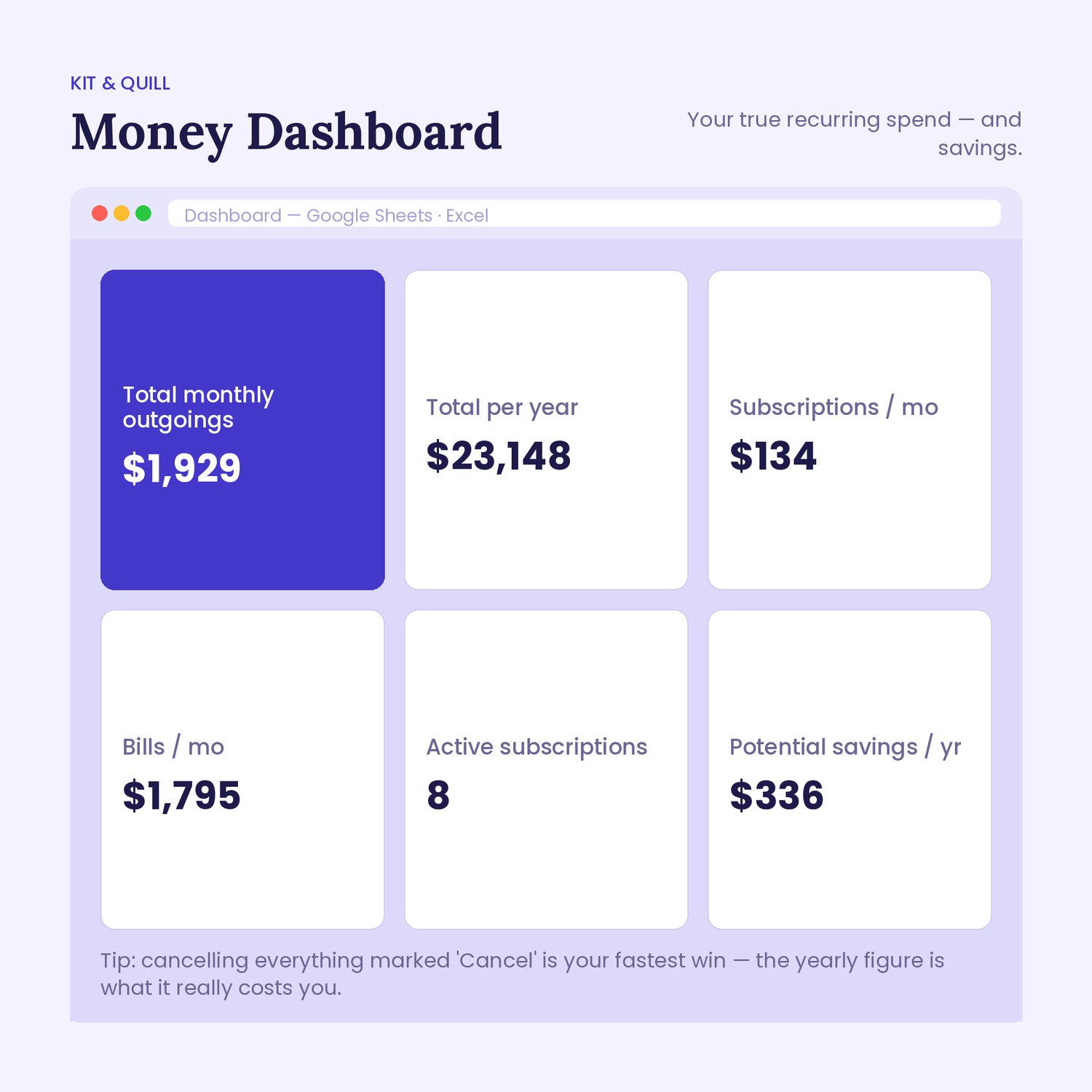
Task: Select the Total per year card
Action: [546, 430]
